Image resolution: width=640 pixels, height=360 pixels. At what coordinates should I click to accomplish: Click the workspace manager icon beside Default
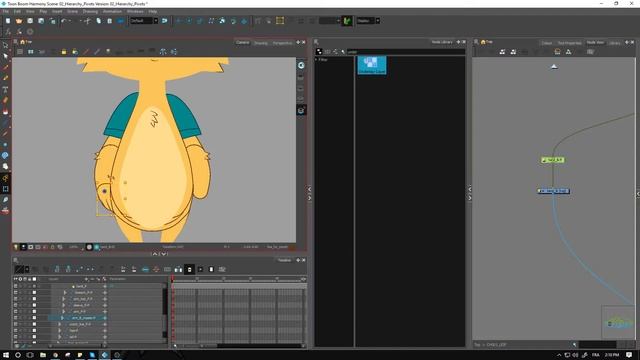(164, 21)
